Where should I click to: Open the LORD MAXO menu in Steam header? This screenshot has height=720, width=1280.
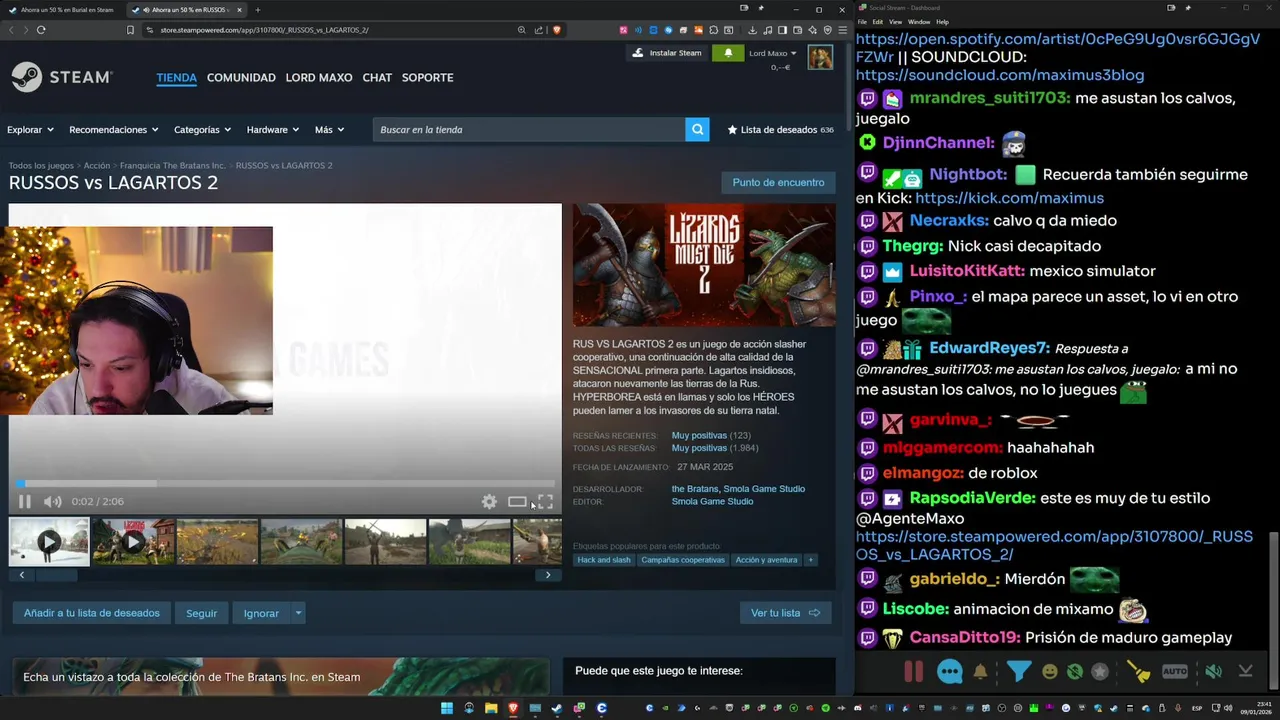(x=319, y=78)
